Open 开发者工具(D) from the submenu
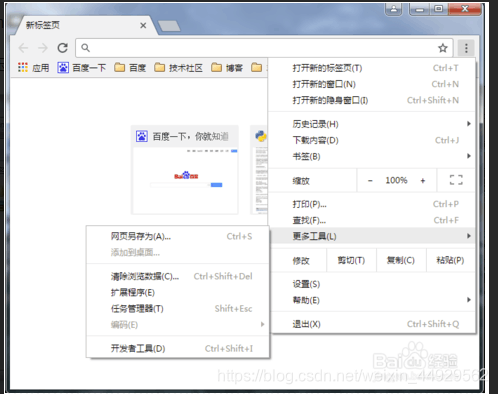Image resolution: width=498 pixels, height=394 pixels. (x=178, y=348)
